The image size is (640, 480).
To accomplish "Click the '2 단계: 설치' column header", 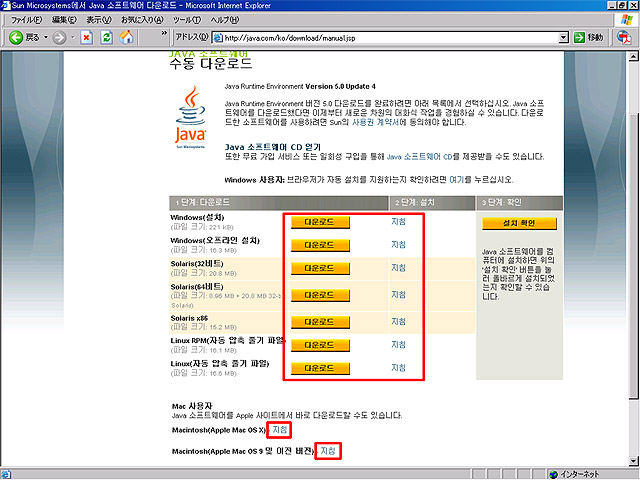I will 433,202.
